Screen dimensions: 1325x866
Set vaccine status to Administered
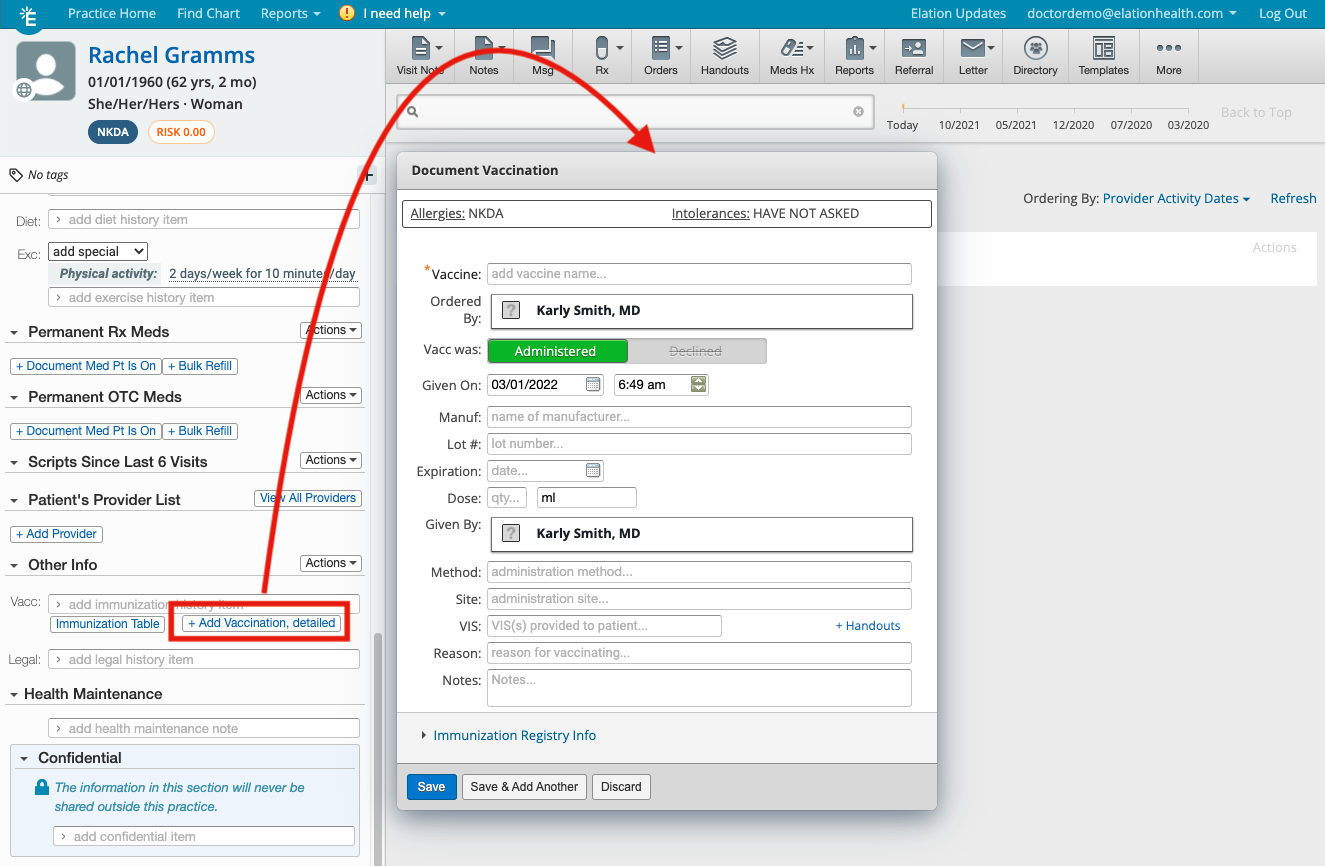(x=556, y=351)
